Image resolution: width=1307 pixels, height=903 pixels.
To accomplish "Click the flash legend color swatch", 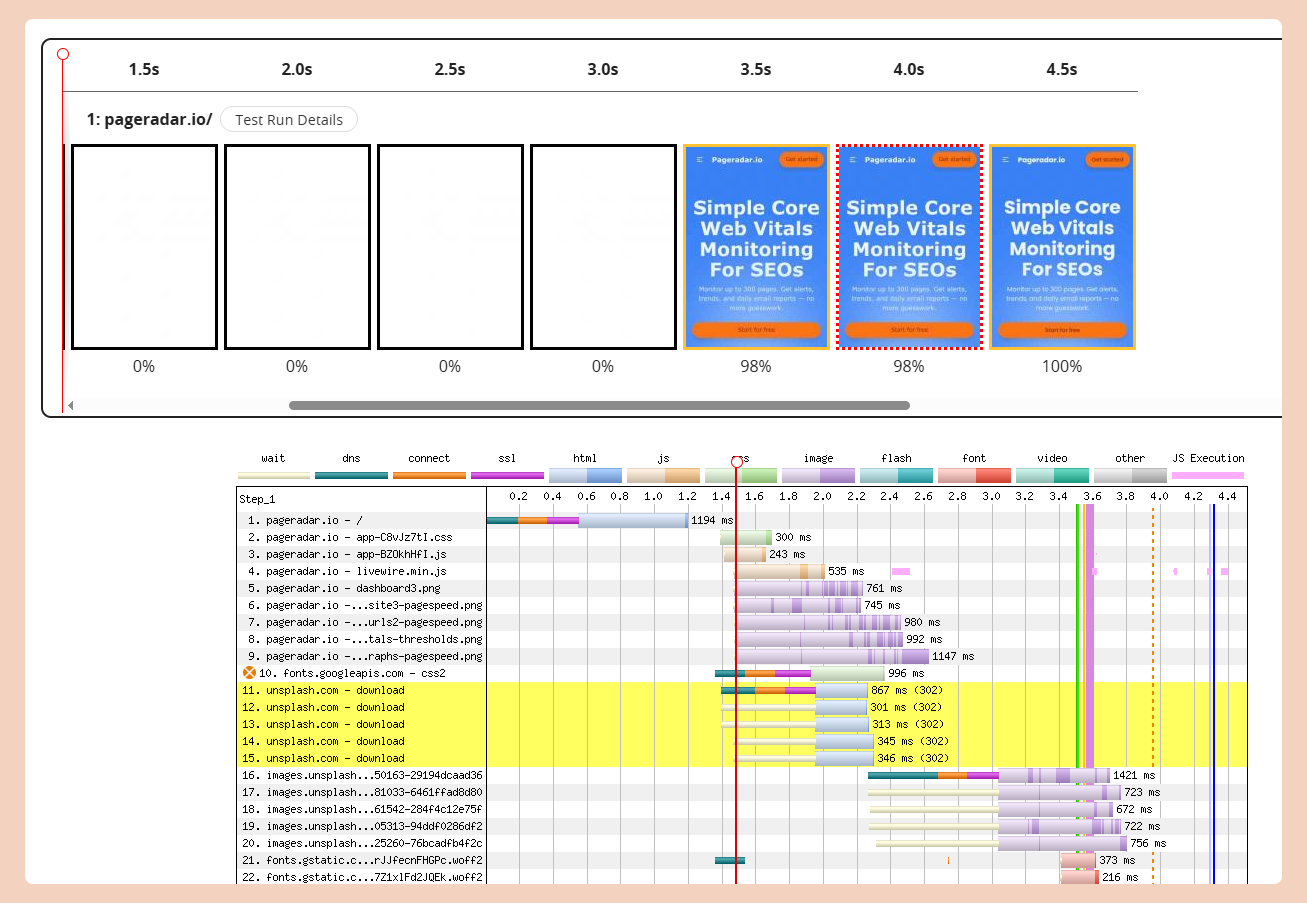I will 896,475.
